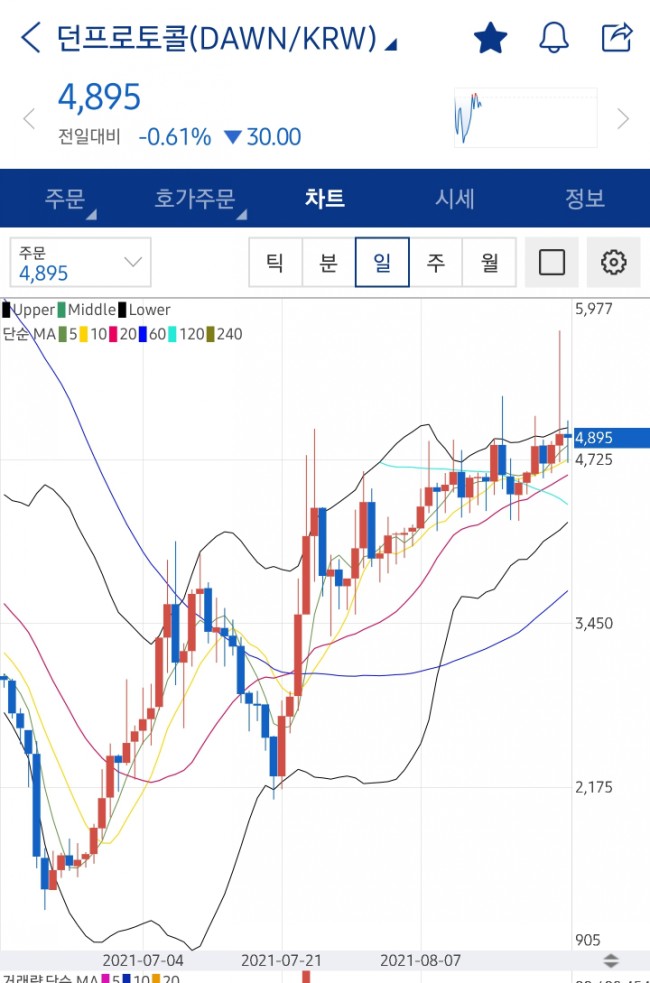This screenshot has height=983, width=650.
Task: Go to next coin right arrow
Action: (x=623, y=119)
